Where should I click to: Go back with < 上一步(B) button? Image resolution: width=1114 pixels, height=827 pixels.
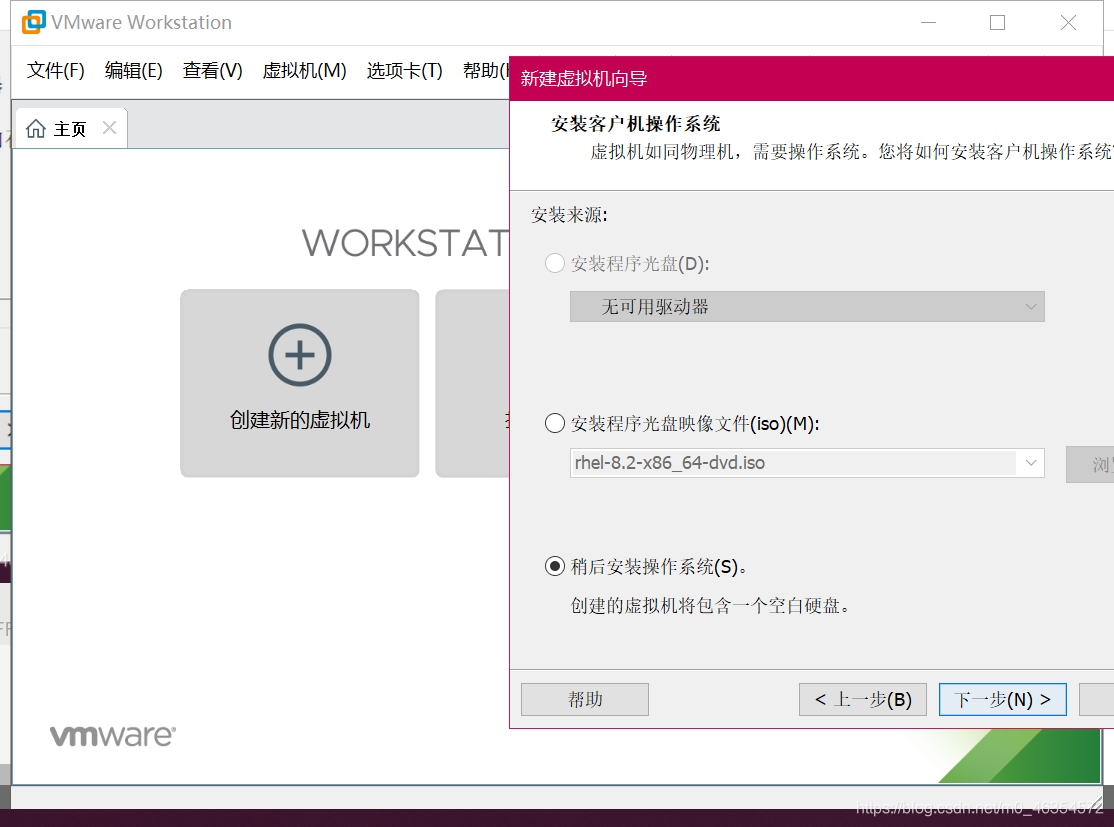pyautogui.click(x=862, y=700)
